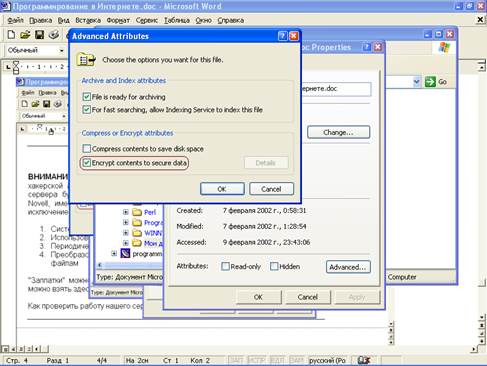
Task: Click the horizontal scrollbar right arrow in Word
Action: pos(474,349)
